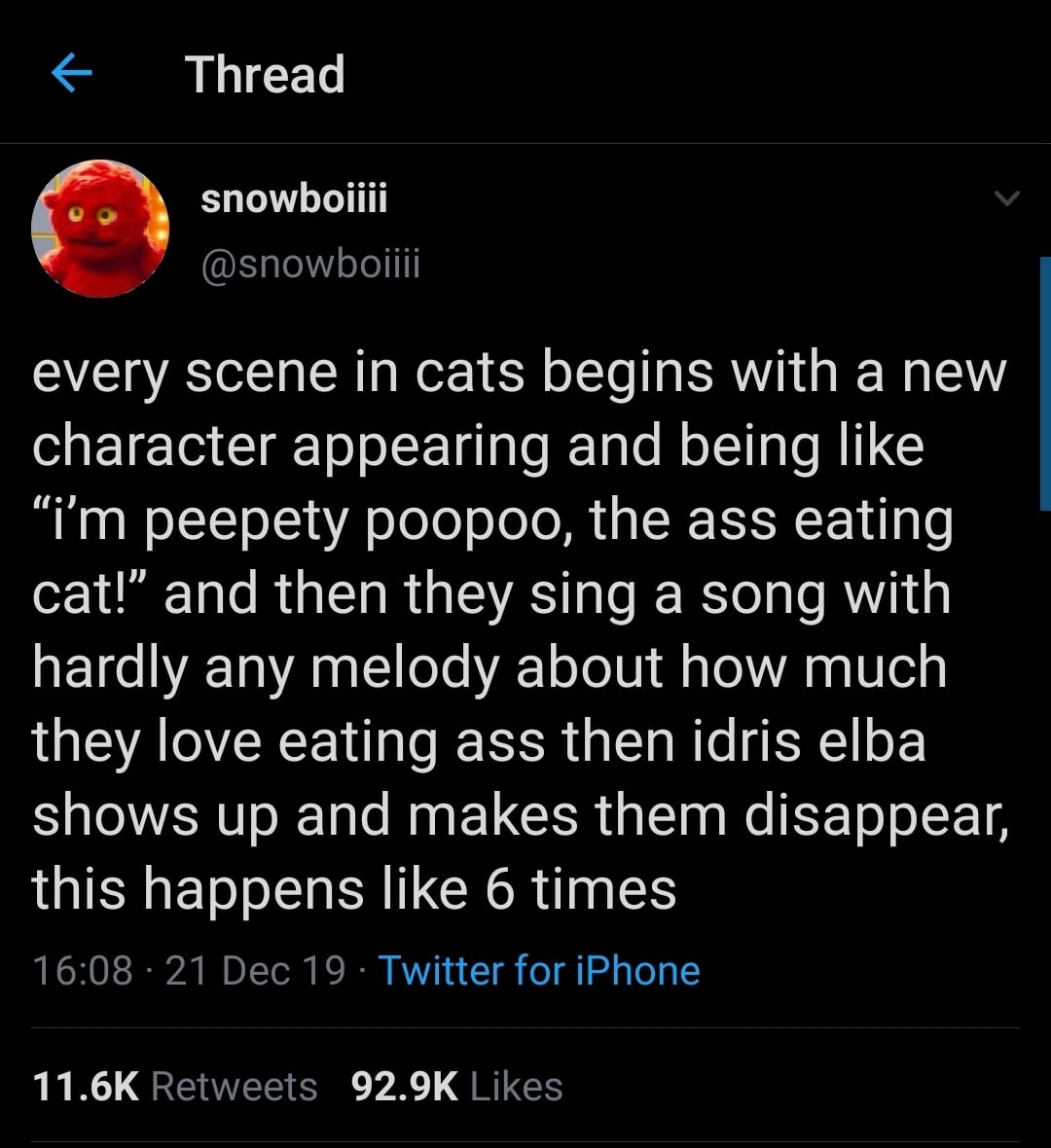Click the 92.9K like count
1051x1148 pixels.
click(404, 1086)
